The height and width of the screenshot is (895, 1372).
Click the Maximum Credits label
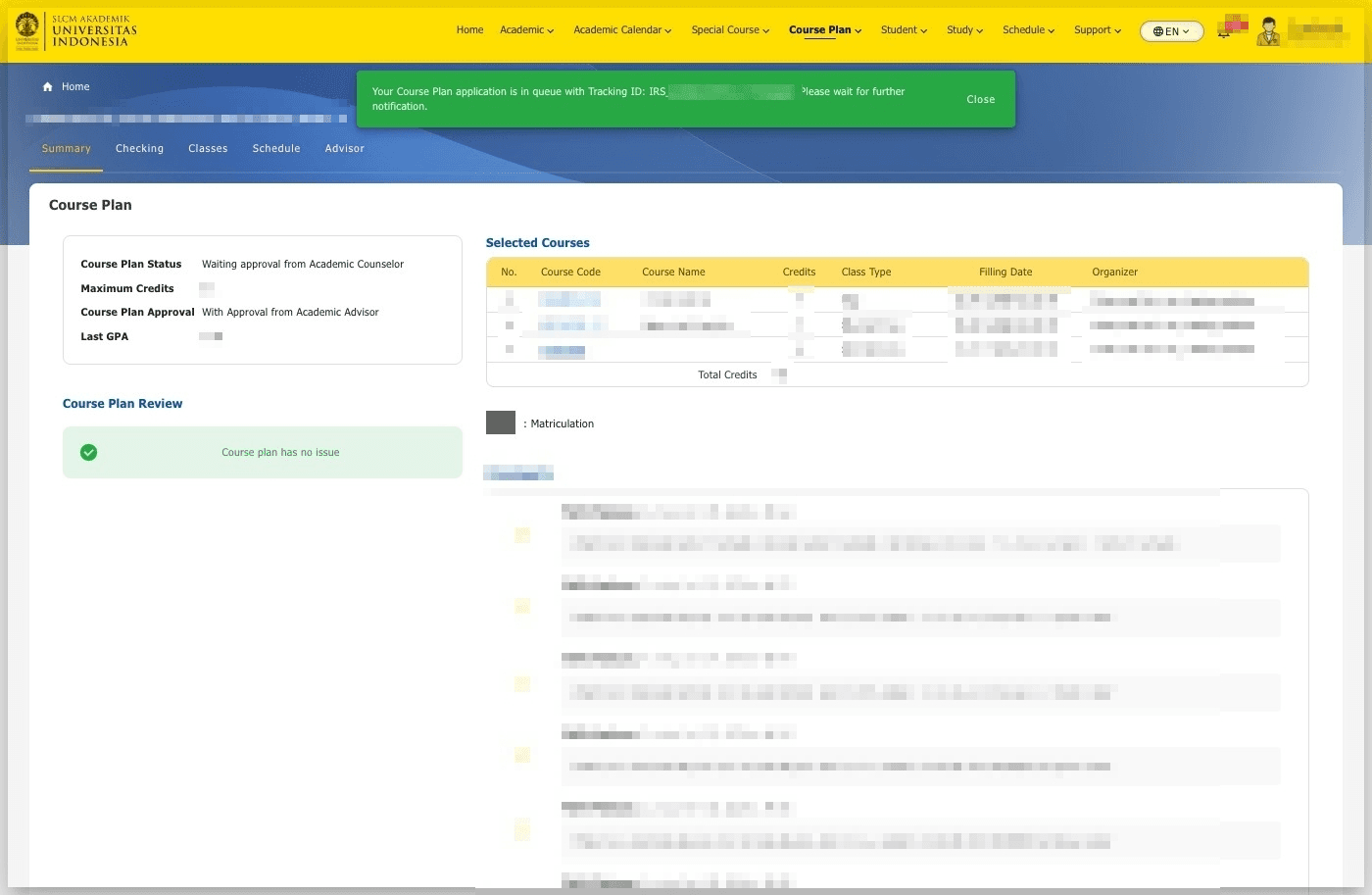pos(127,289)
